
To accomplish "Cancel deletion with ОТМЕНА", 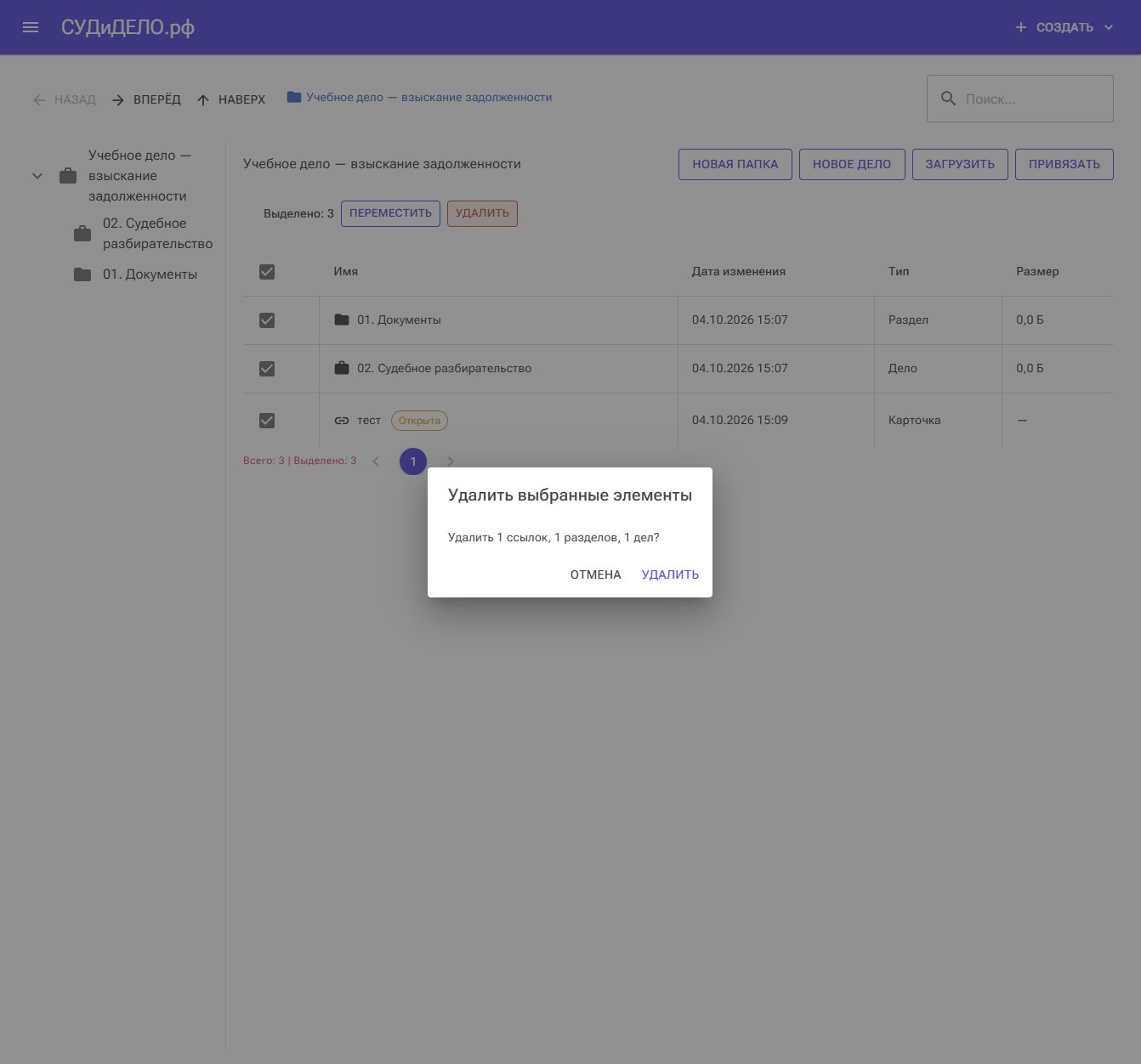I will (596, 574).
